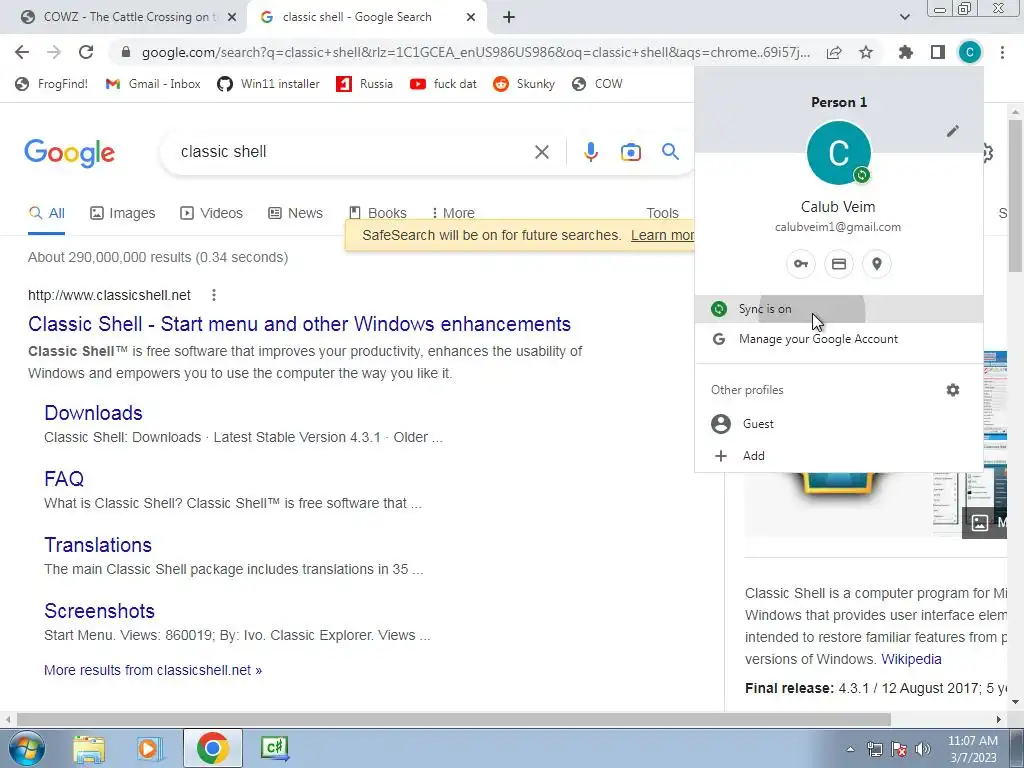Open the Gmail - Inbox bookmark
1024x768 pixels.
click(153, 84)
